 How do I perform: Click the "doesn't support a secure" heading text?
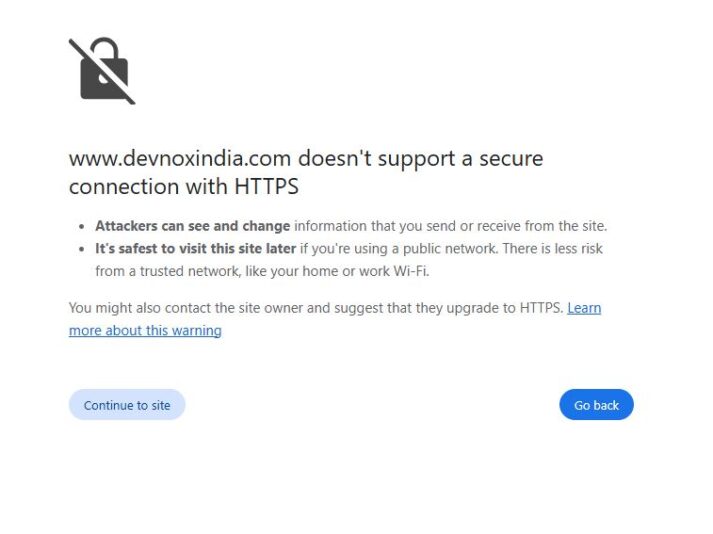tap(420, 158)
